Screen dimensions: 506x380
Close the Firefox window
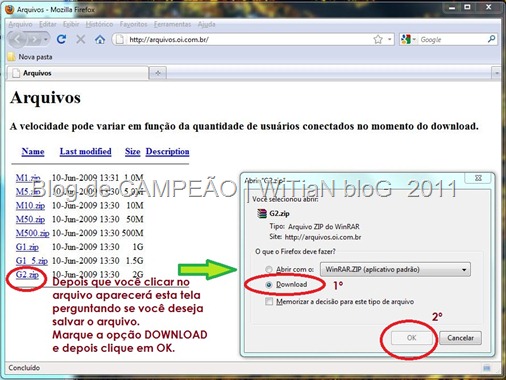(x=489, y=8)
